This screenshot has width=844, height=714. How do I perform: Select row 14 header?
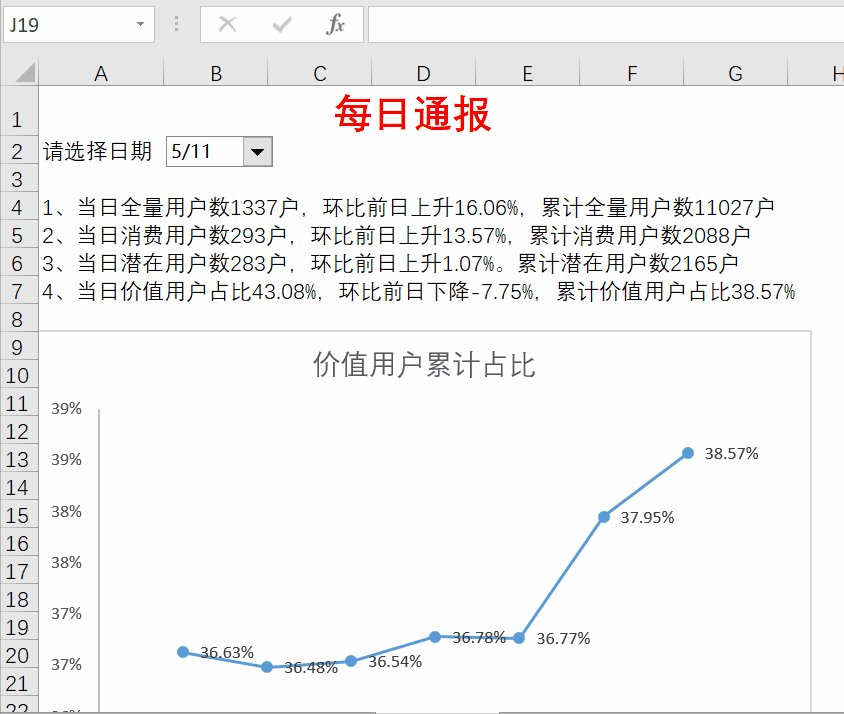click(19, 487)
